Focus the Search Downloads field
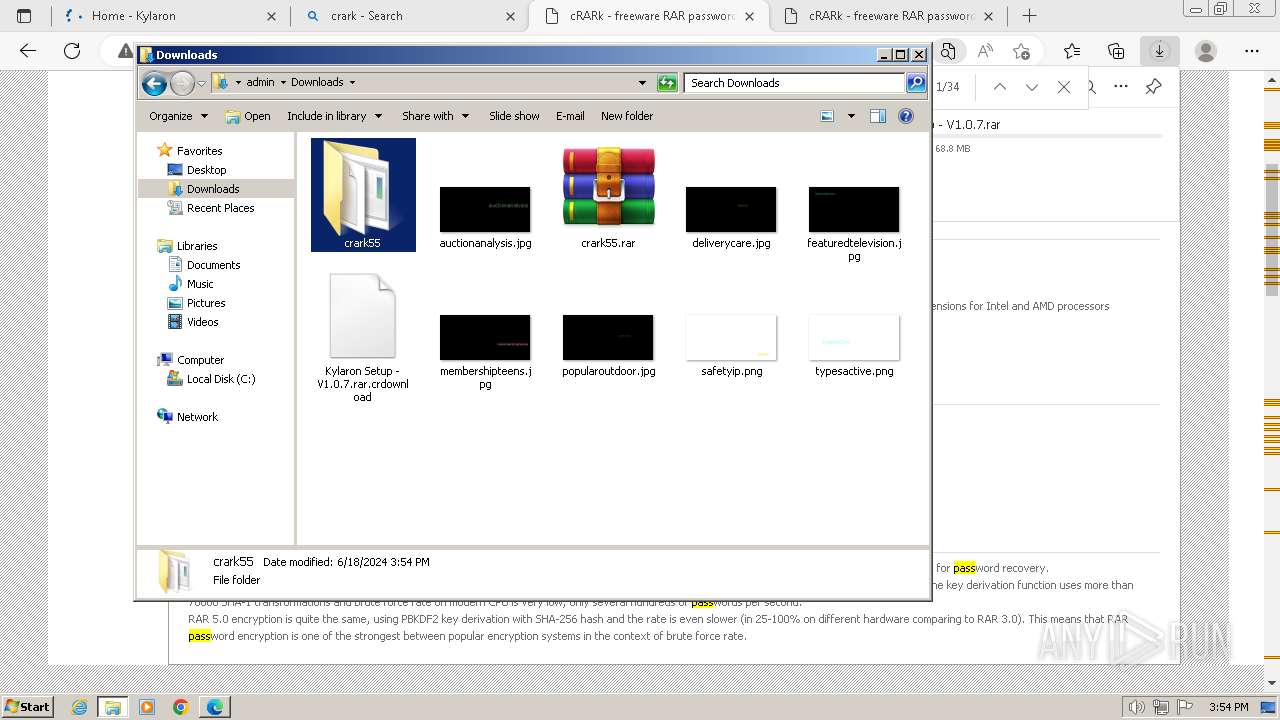This screenshot has height=720, width=1280. [x=796, y=83]
